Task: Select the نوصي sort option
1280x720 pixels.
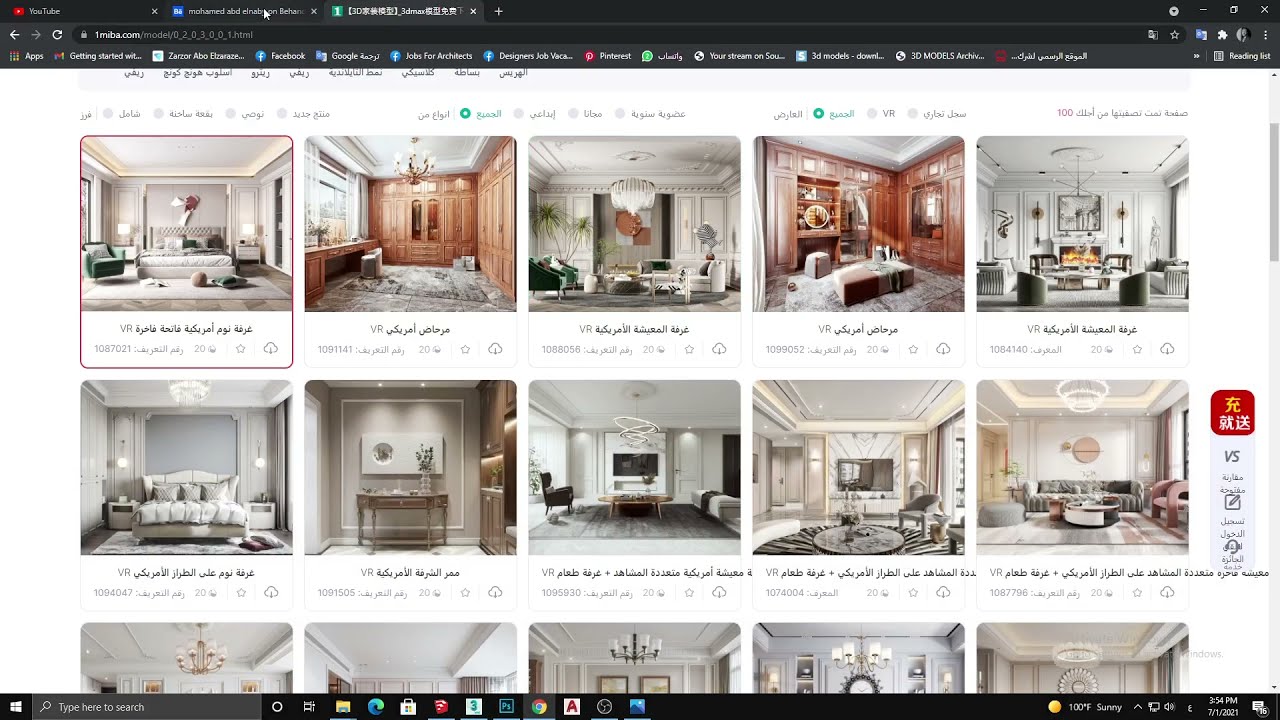Action: [x=246, y=114]
